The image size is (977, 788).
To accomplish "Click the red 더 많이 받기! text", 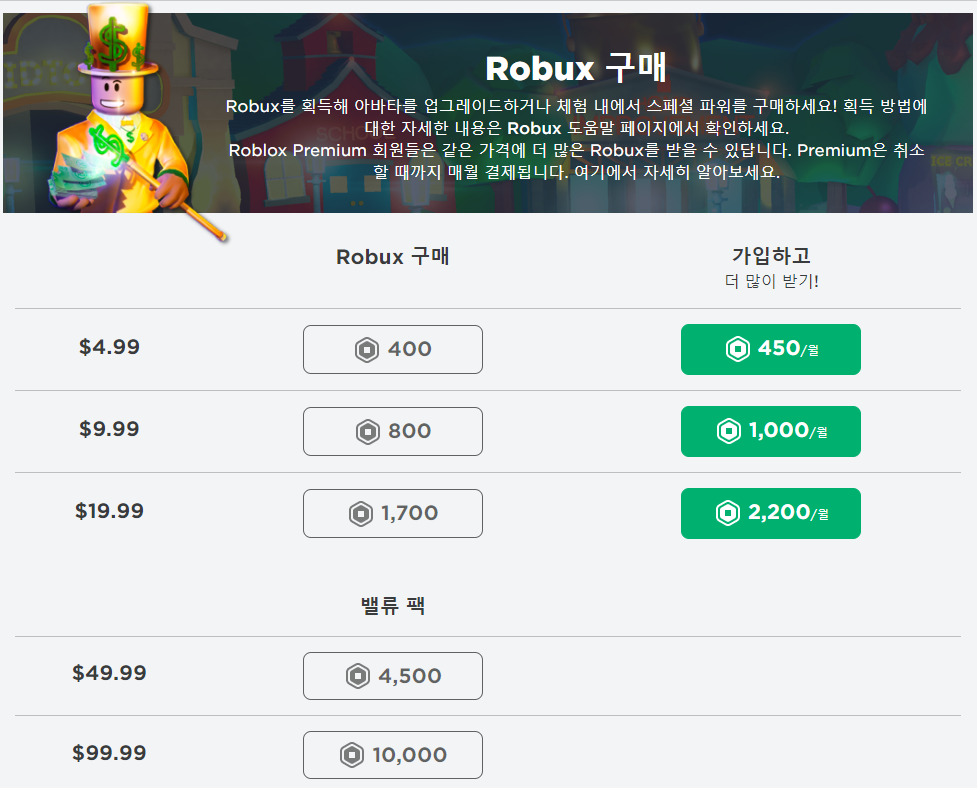I will click(771, 281).
